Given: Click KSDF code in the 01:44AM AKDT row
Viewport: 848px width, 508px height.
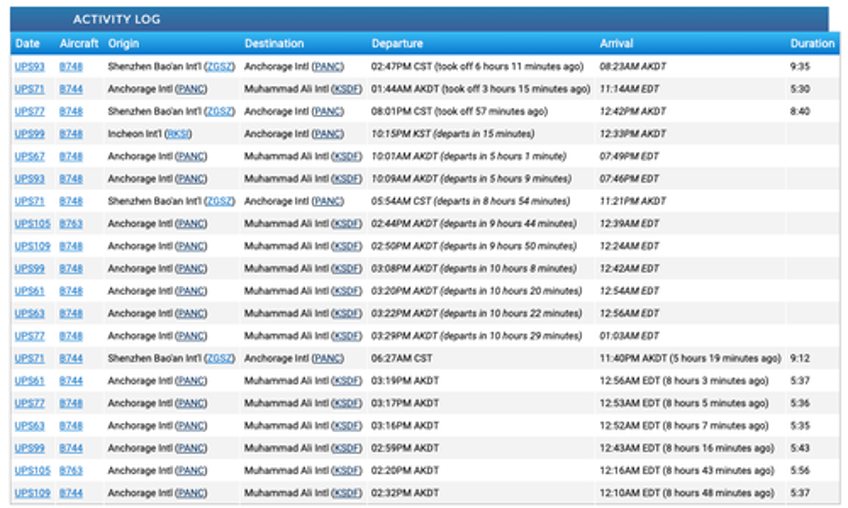Looking at the screenshot, I should tap(346, 89).
